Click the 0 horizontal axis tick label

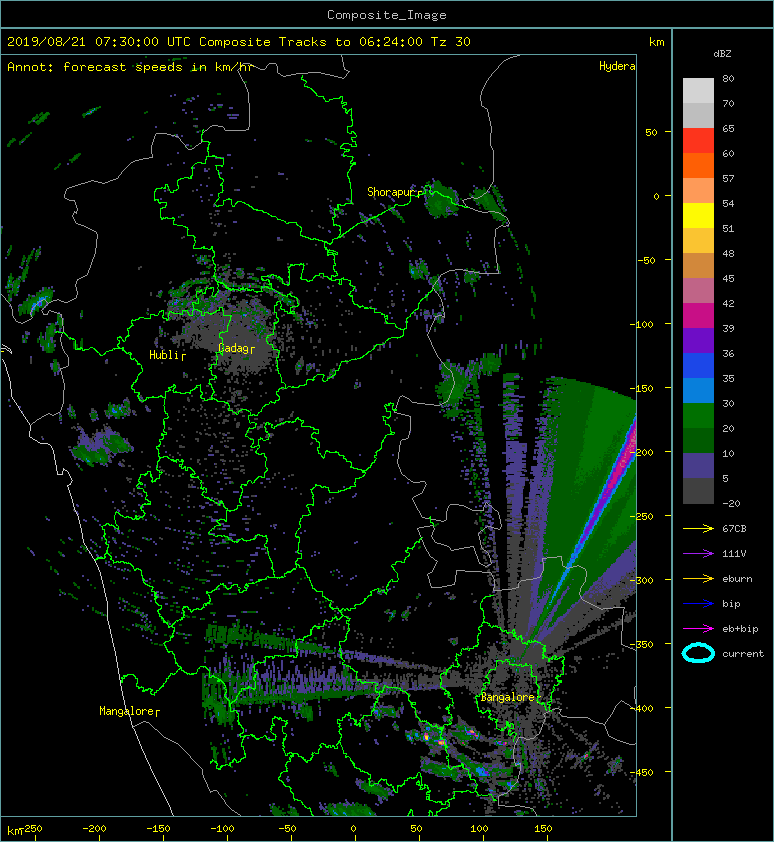(353, 829)
